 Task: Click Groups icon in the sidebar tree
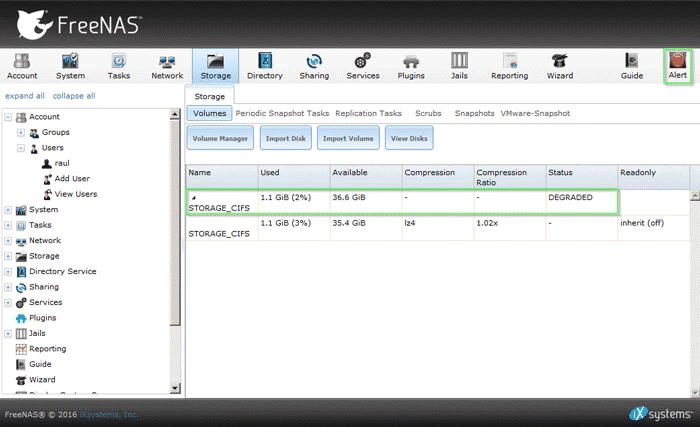coord(34,133)
